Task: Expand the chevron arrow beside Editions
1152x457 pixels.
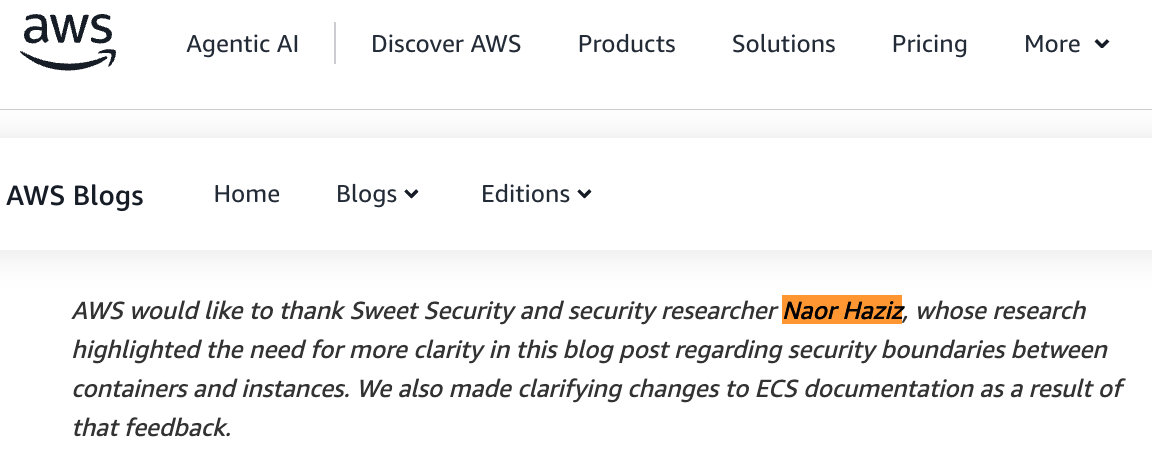Action: tap(584, 194)
